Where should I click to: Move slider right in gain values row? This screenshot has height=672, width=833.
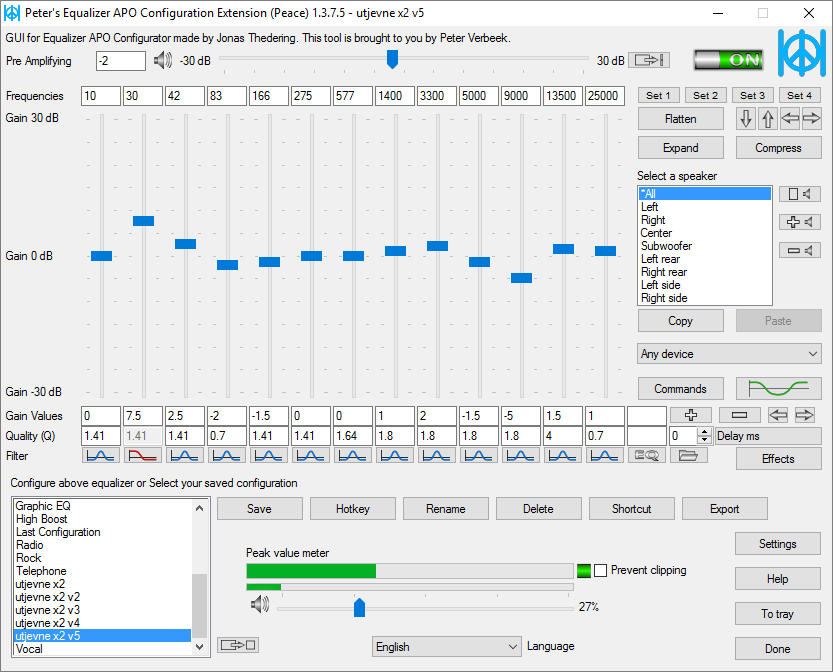tap(804, 415)
